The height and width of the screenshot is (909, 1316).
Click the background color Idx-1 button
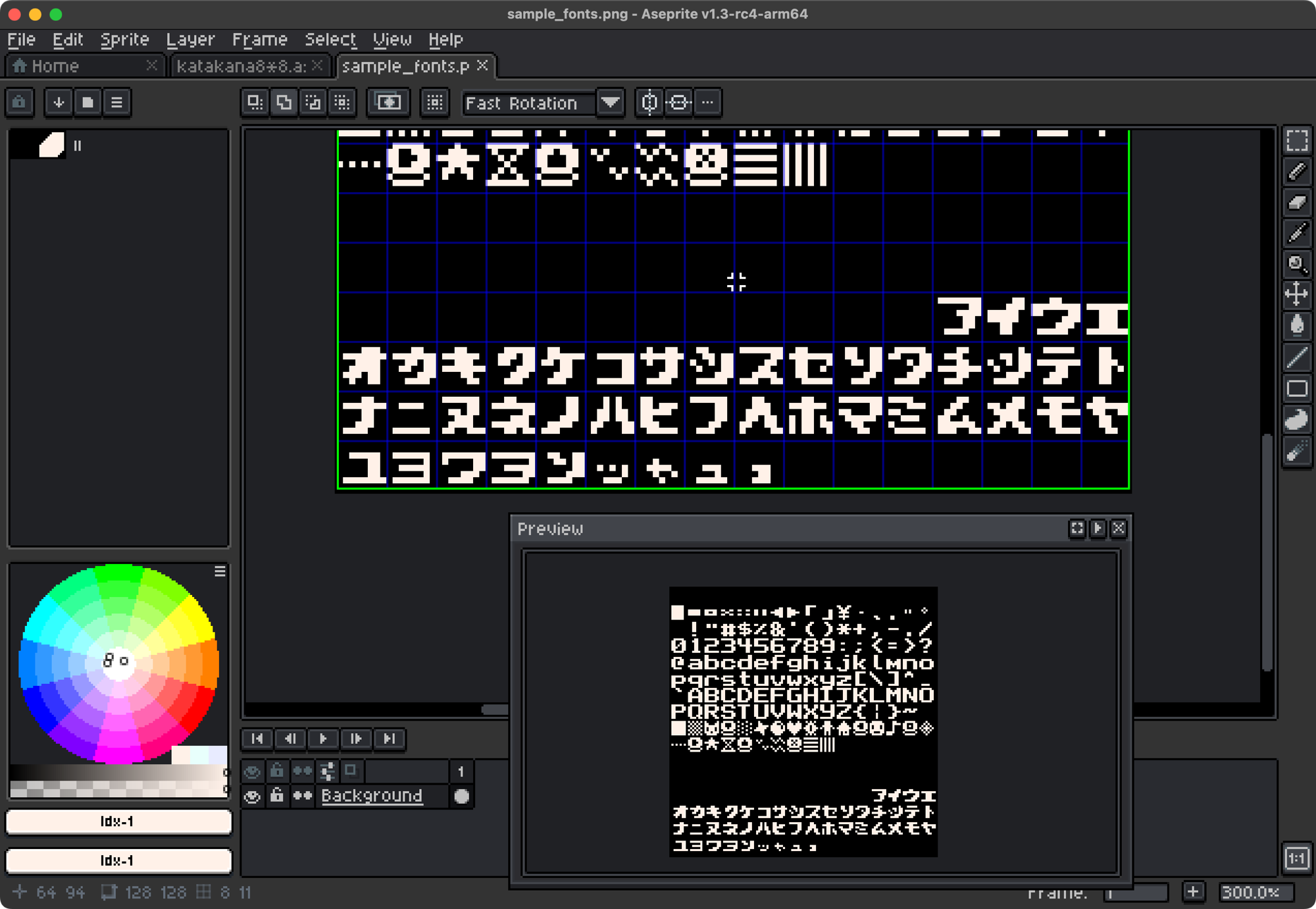pyautogui.click(x=118, y=861)
